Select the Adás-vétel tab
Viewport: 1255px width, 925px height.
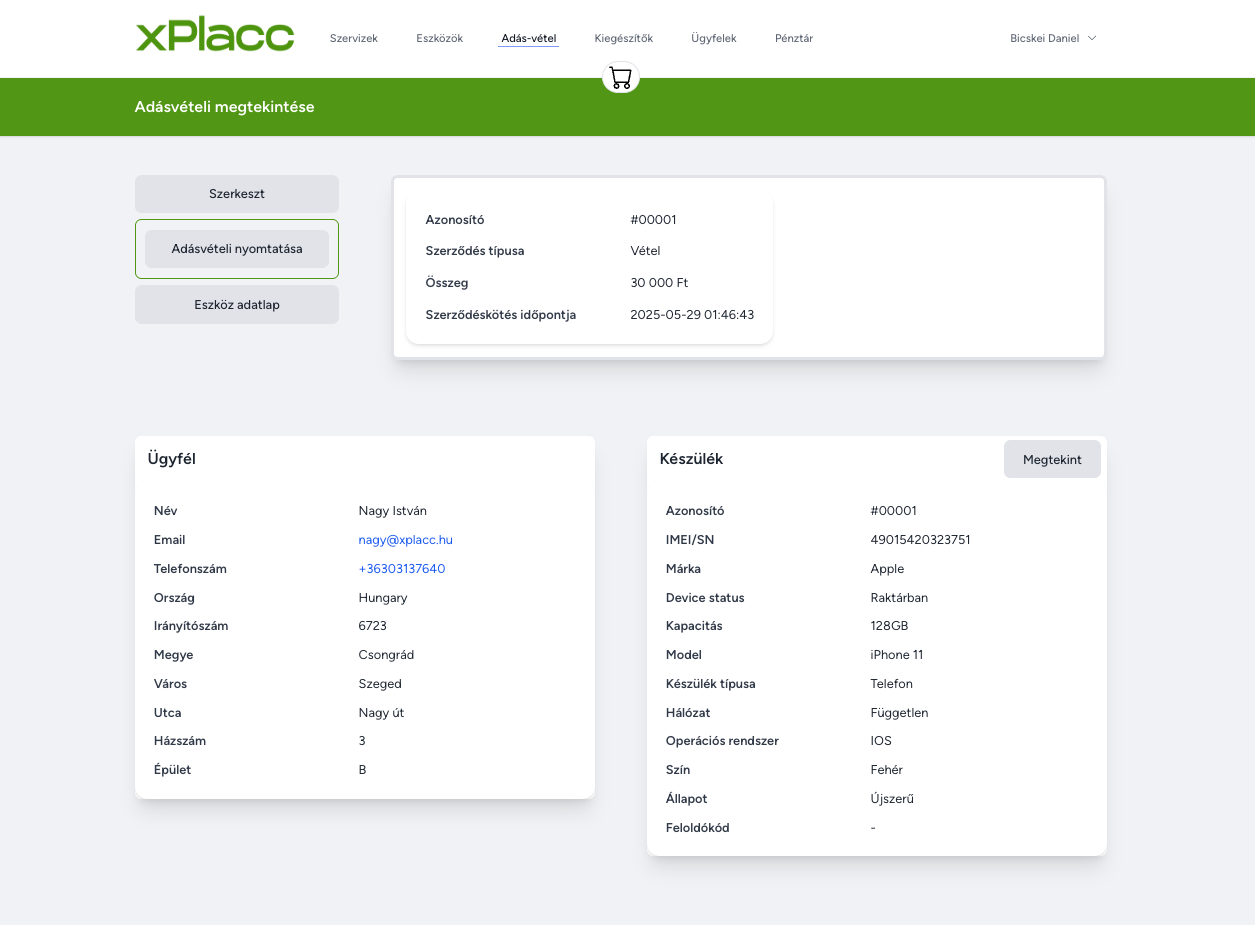click(529, 38)
